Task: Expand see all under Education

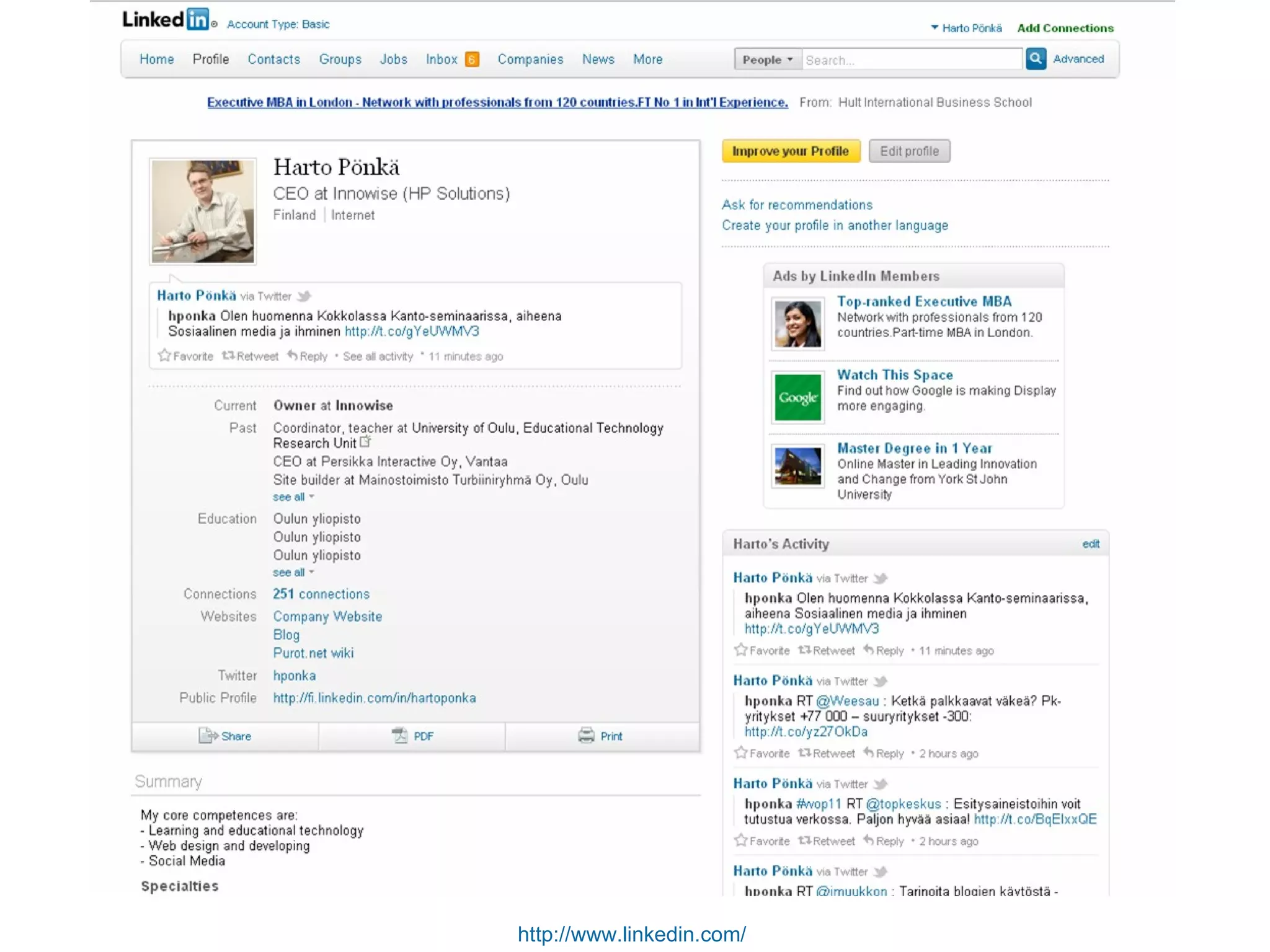Action: click(293, 573)
